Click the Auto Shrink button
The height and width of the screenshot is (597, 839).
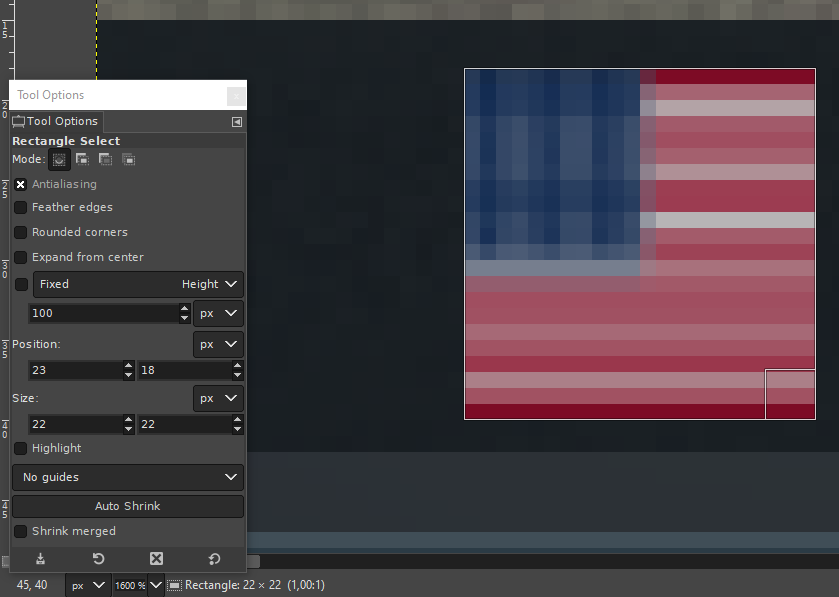click(128, 506)
